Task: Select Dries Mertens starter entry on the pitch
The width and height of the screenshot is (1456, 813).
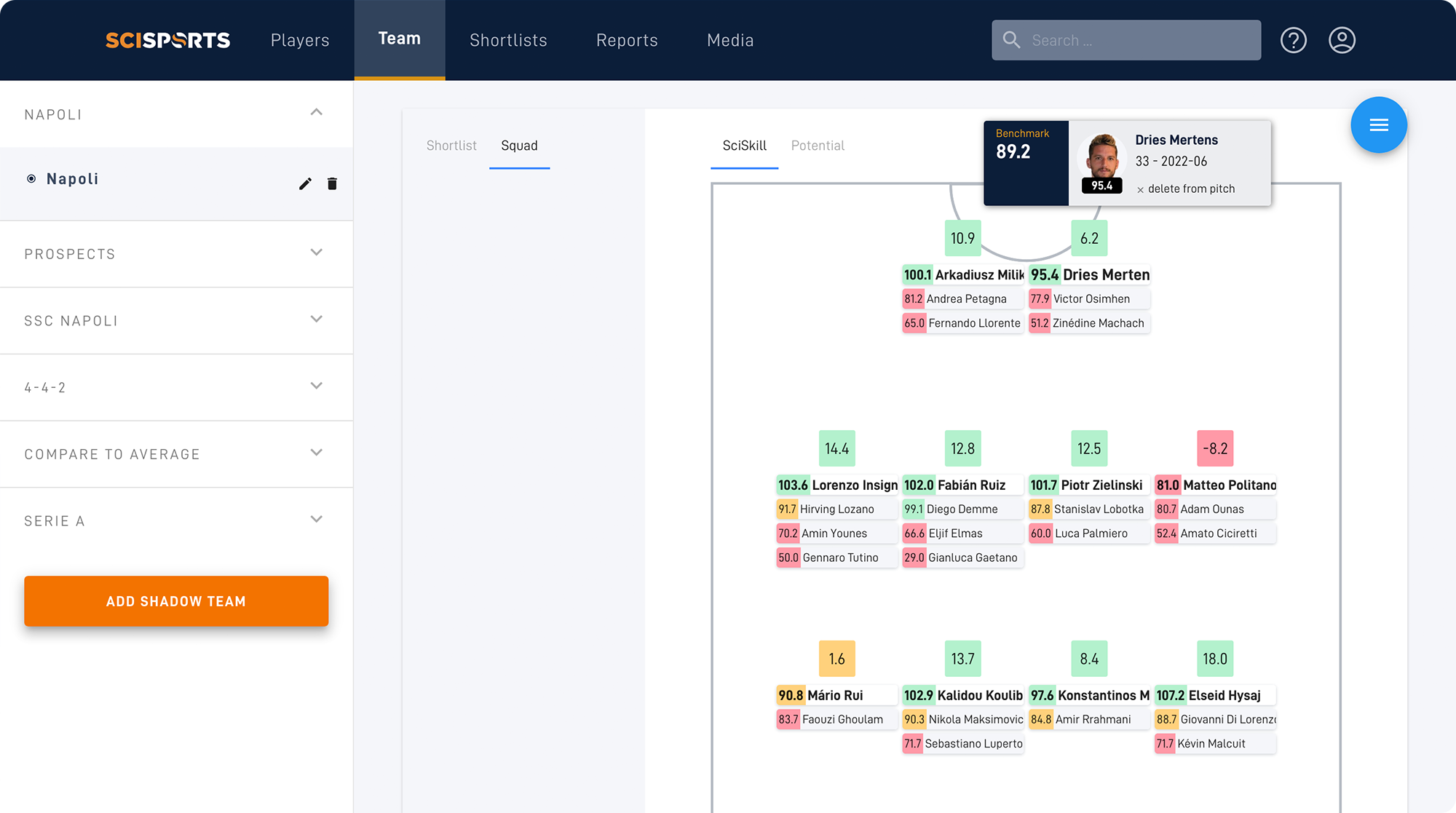Action: [1090, 274]
